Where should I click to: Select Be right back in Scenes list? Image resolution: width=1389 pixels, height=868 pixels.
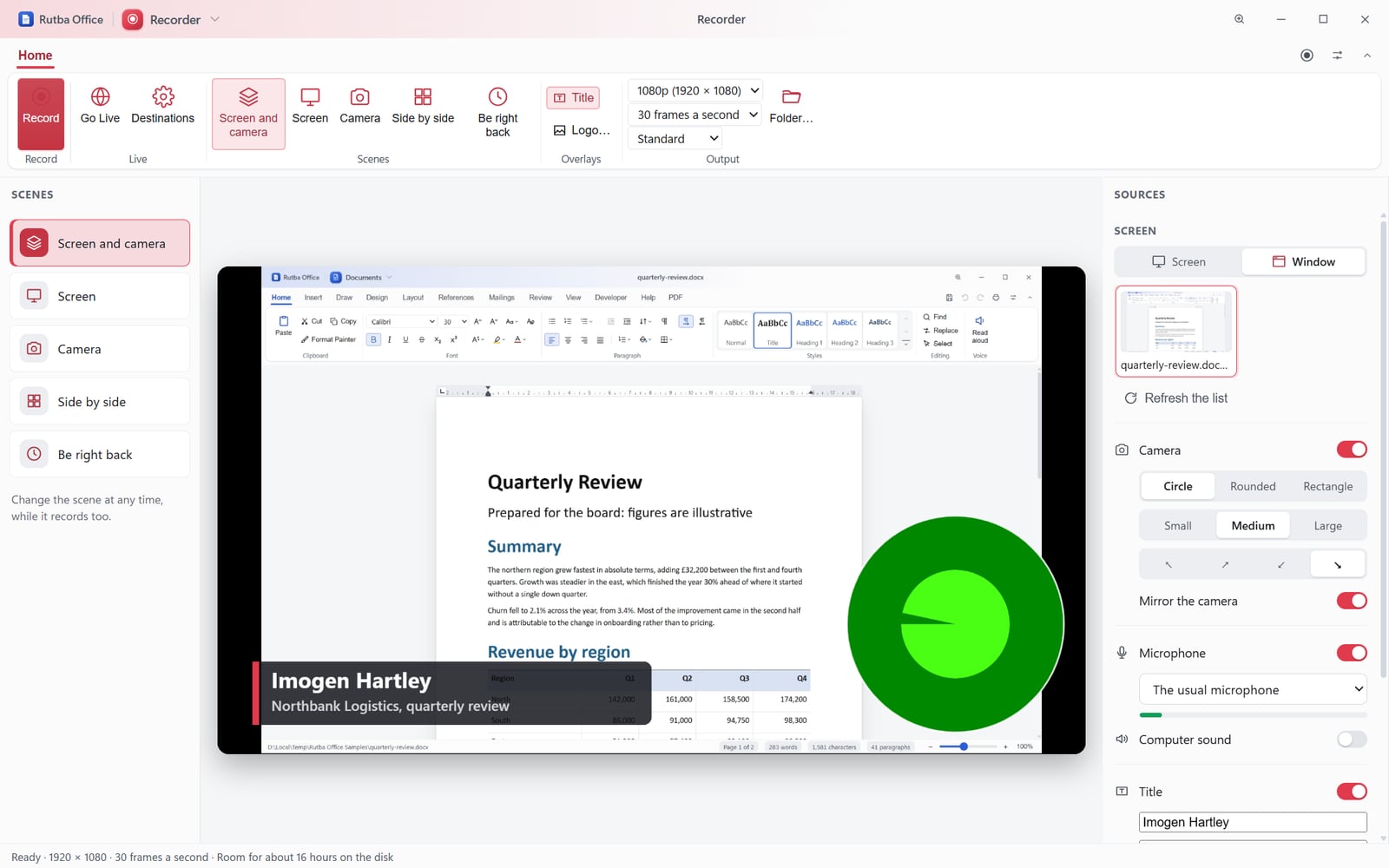(x=100, y=455)
